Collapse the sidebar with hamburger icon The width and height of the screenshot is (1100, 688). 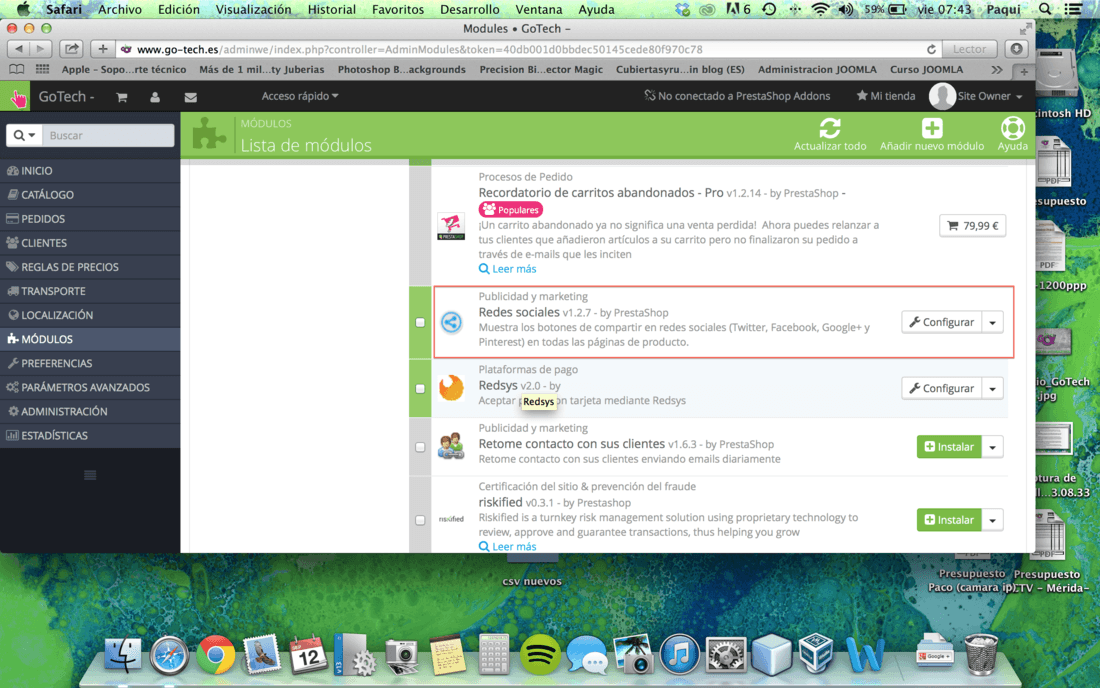tap(90, 475)
